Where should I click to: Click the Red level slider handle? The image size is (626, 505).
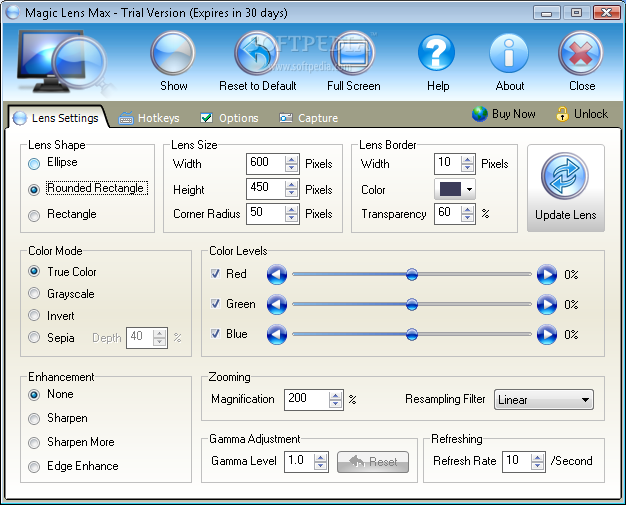click(412, 274)
